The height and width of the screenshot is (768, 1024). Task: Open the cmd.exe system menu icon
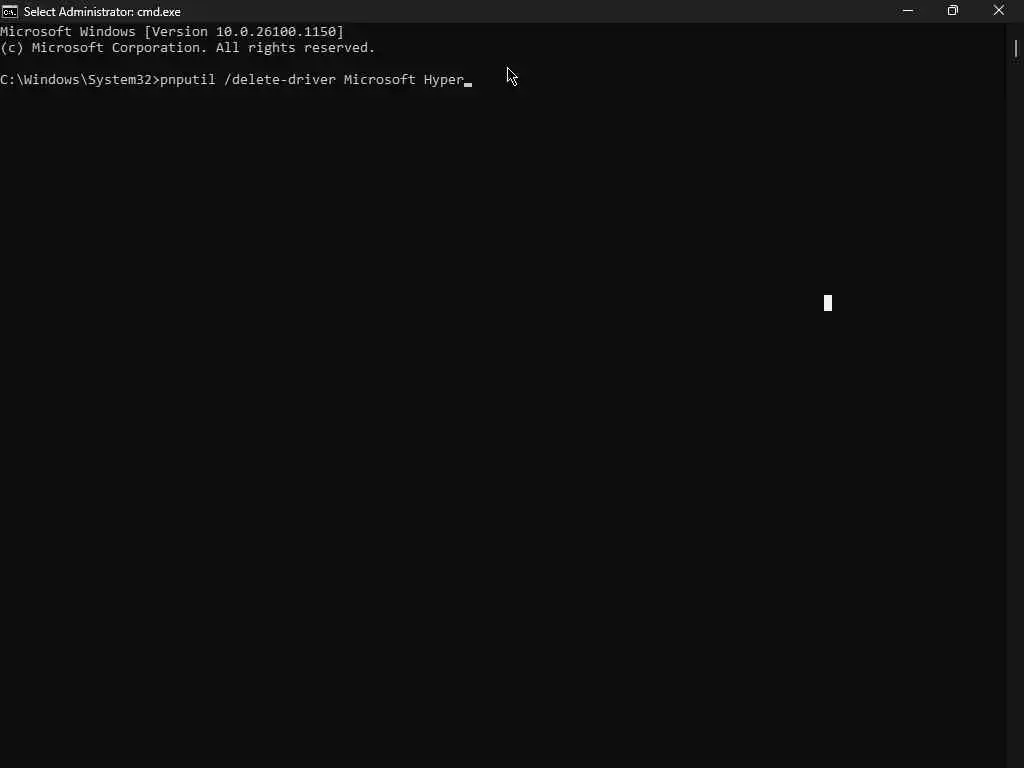(9, 11)
